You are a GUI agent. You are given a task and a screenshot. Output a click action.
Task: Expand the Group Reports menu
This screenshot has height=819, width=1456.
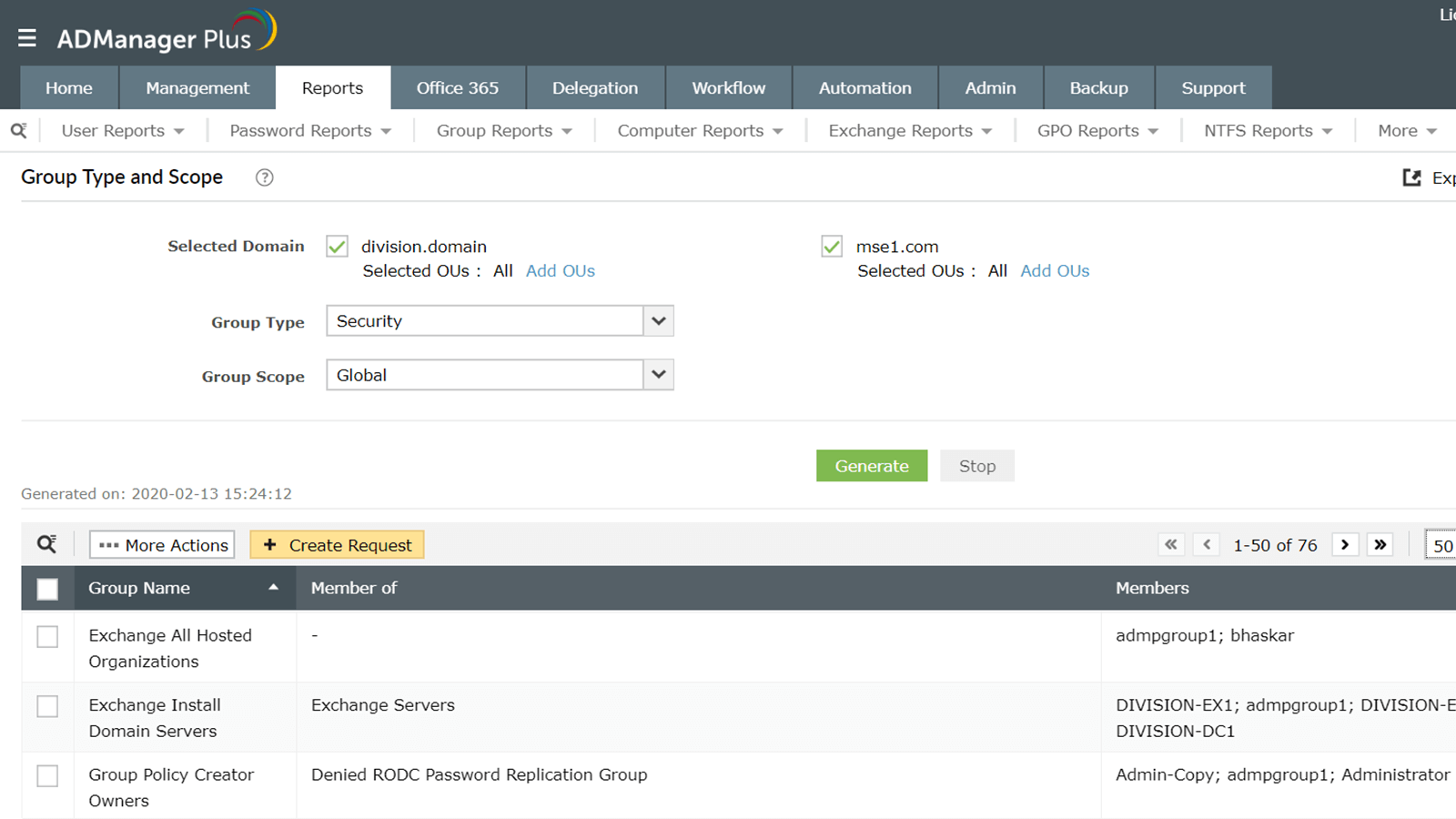tap(504, 131)
